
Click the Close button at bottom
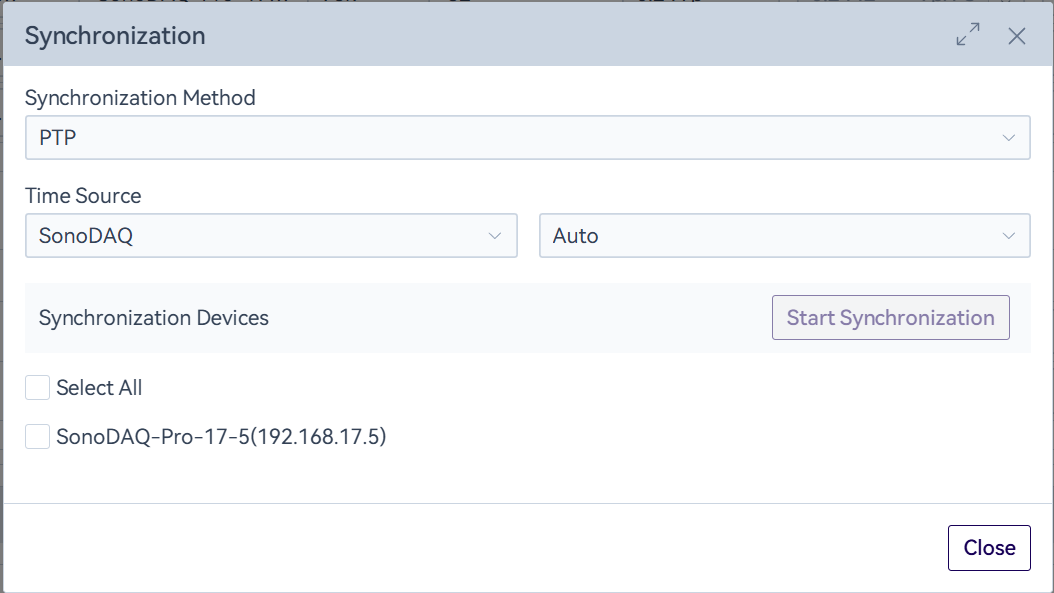coord(989,548)
